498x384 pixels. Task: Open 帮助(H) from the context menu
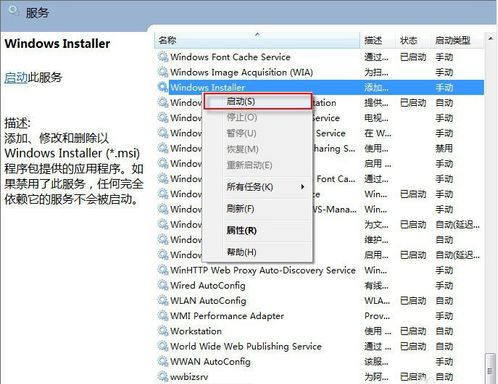tap(258, 252)
